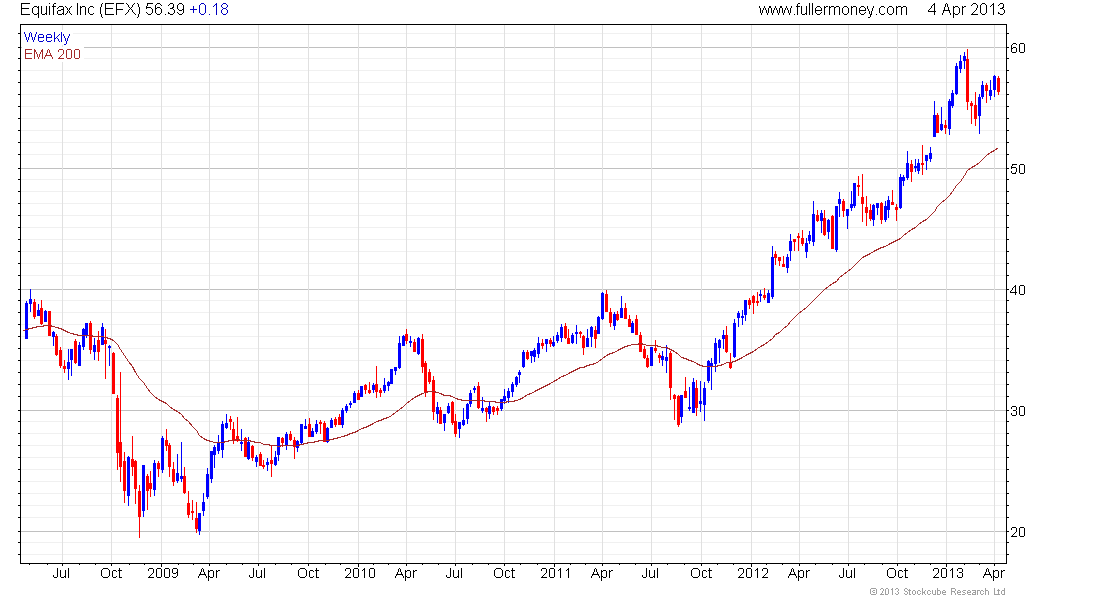Screen dimensions: 1100x600
Task: Click the 'Apr' label right after 2013
Action: pyautogui.click(x=994, y=573)
